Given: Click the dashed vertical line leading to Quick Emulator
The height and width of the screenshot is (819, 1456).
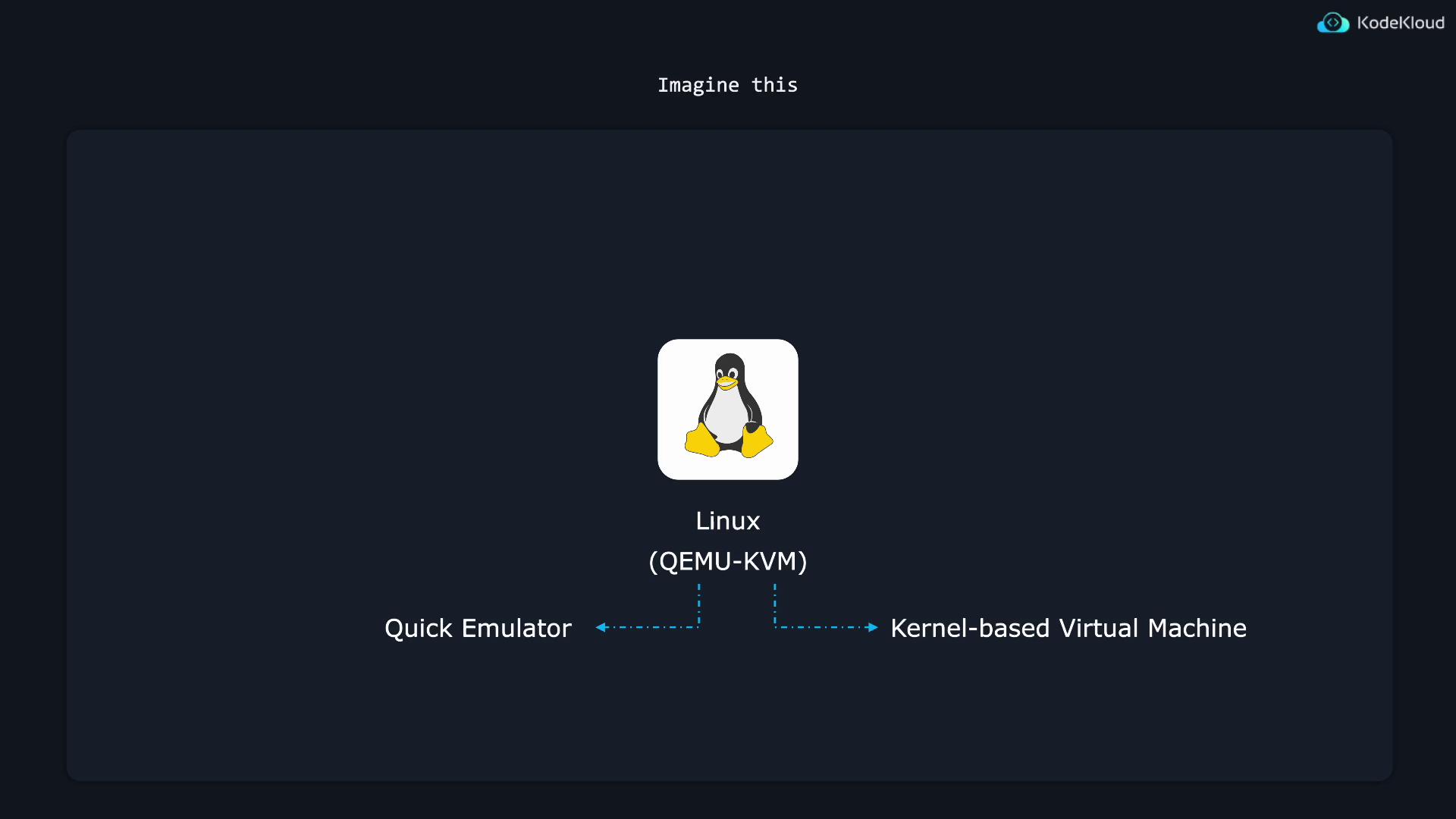Looking at the screenshot, I should click(x=698, y=604).
